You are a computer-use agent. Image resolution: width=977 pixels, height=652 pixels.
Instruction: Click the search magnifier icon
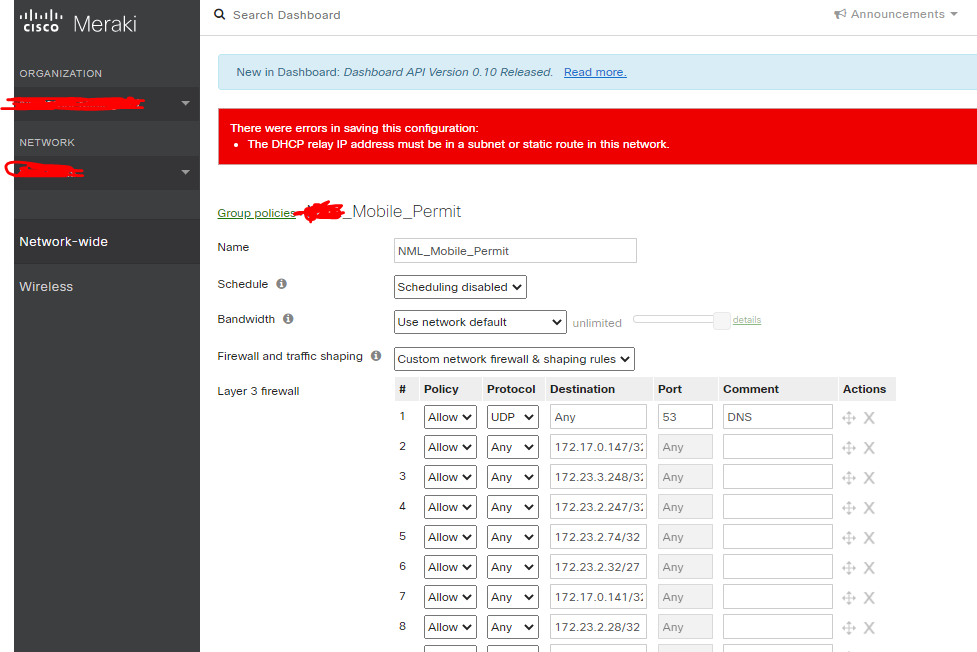[220, 14]
